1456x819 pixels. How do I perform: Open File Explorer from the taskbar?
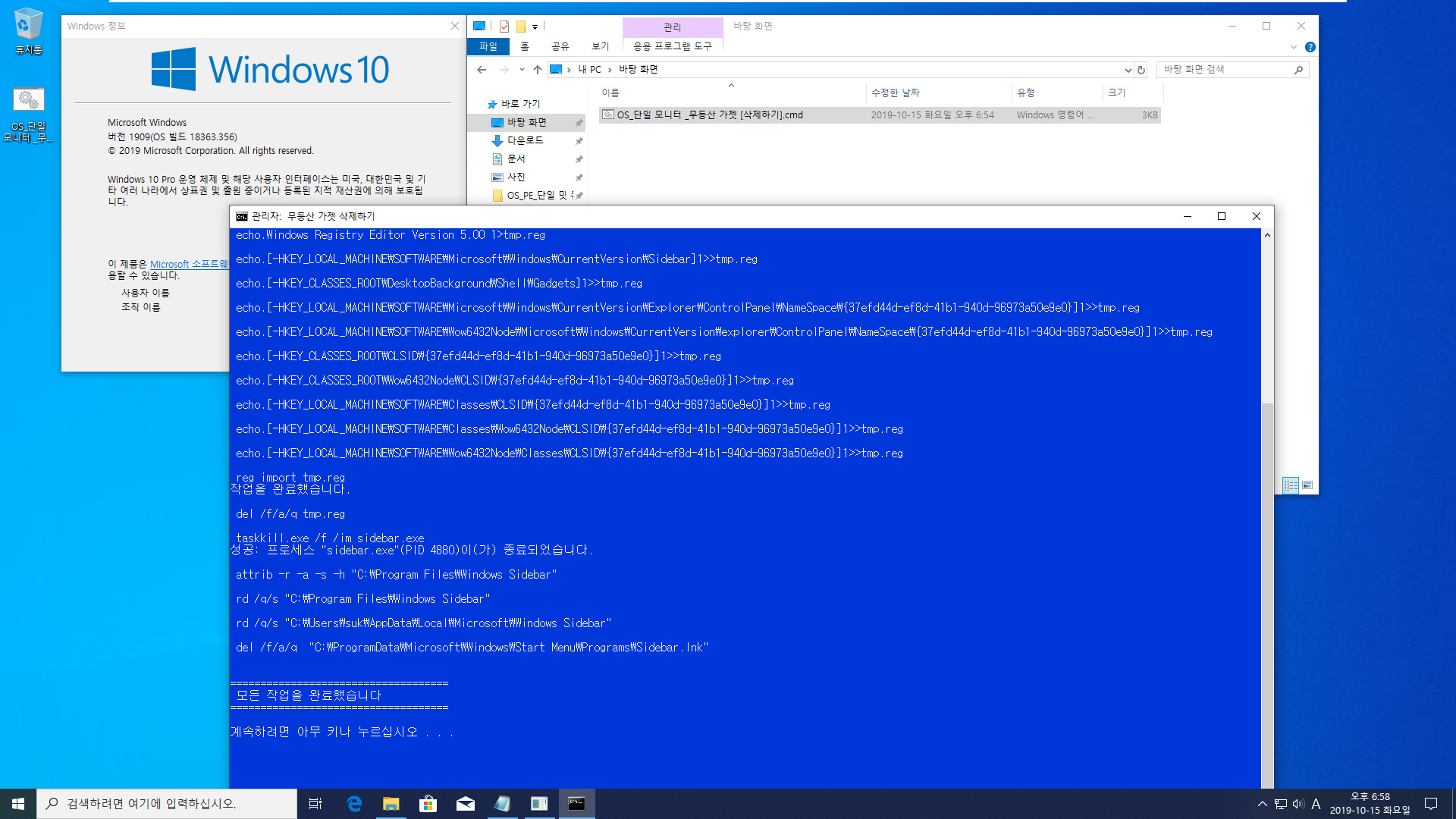point(391,804)
